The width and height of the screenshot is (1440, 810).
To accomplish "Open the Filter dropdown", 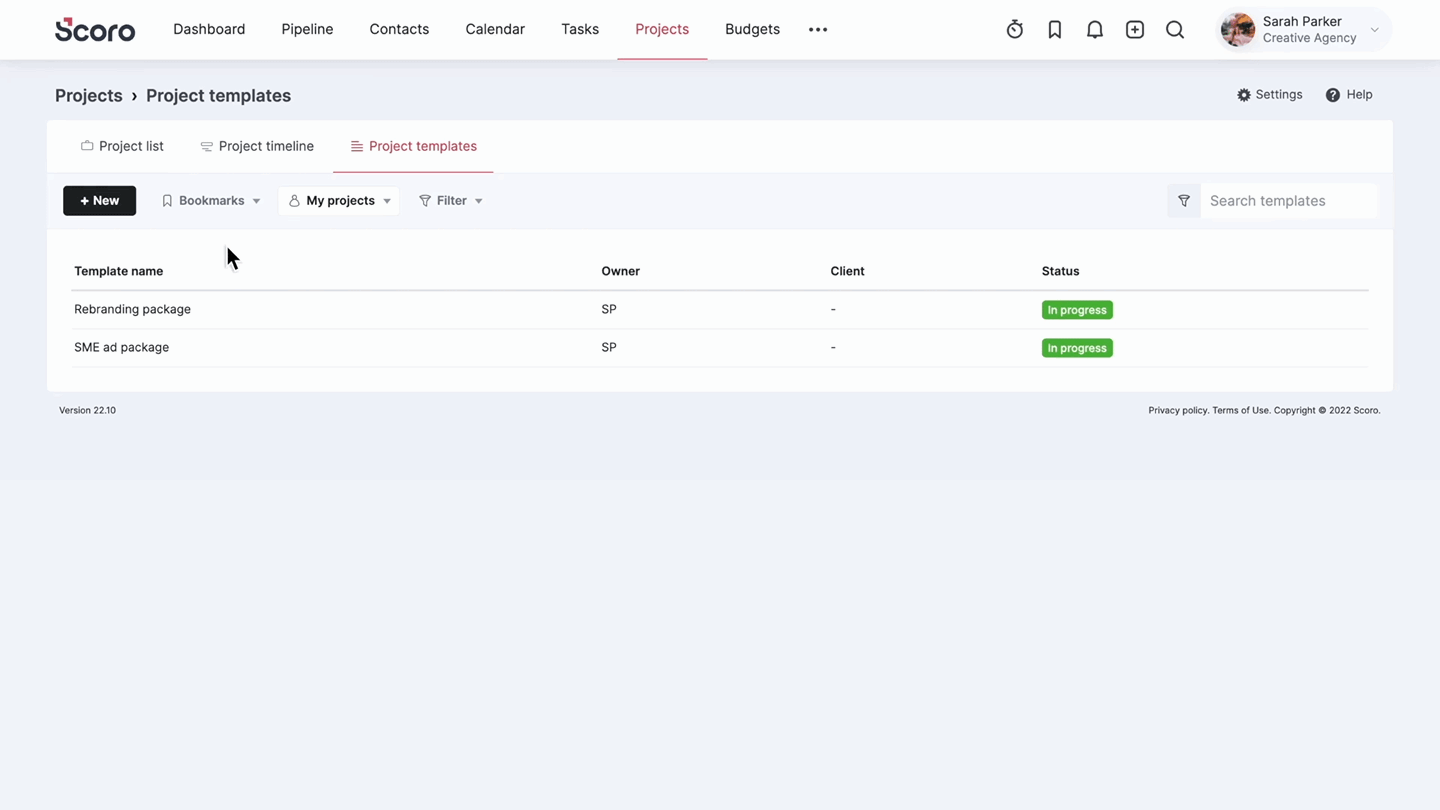I will pos(451,201).
